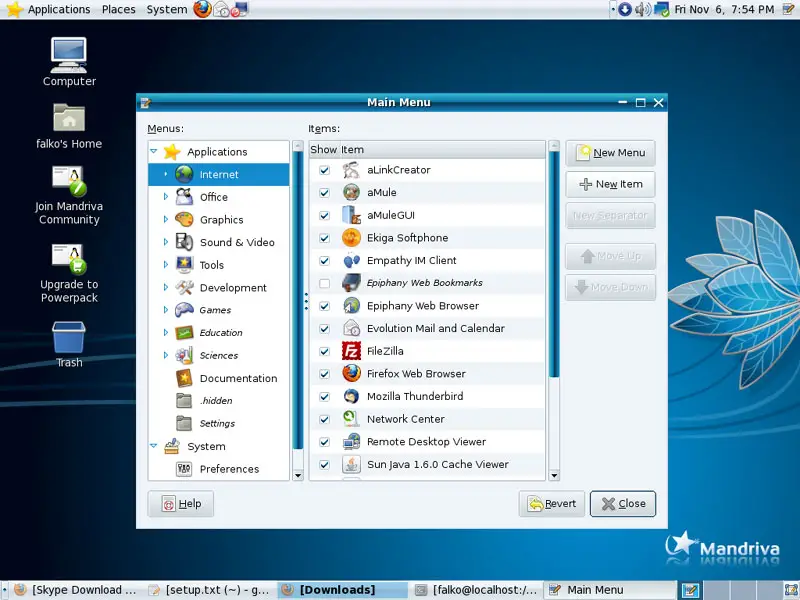This screenshot has height=600, width=800.
Task: Expand the Office submenu arrow
Action: (166, 196)
